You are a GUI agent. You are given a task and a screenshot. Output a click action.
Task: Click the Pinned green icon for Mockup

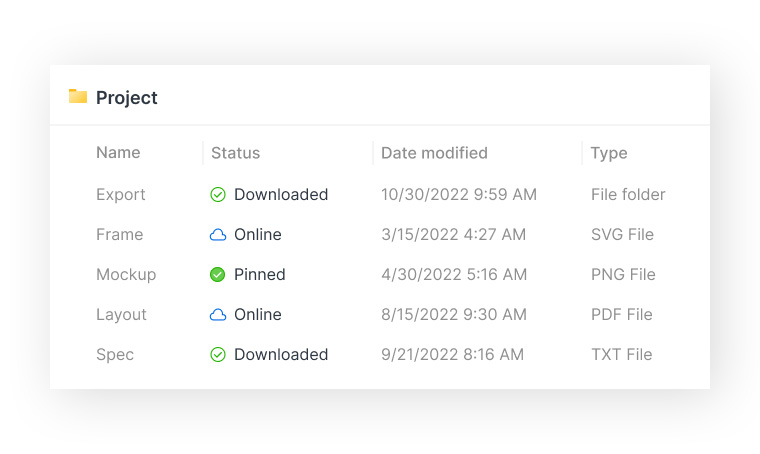click(218, 275)
